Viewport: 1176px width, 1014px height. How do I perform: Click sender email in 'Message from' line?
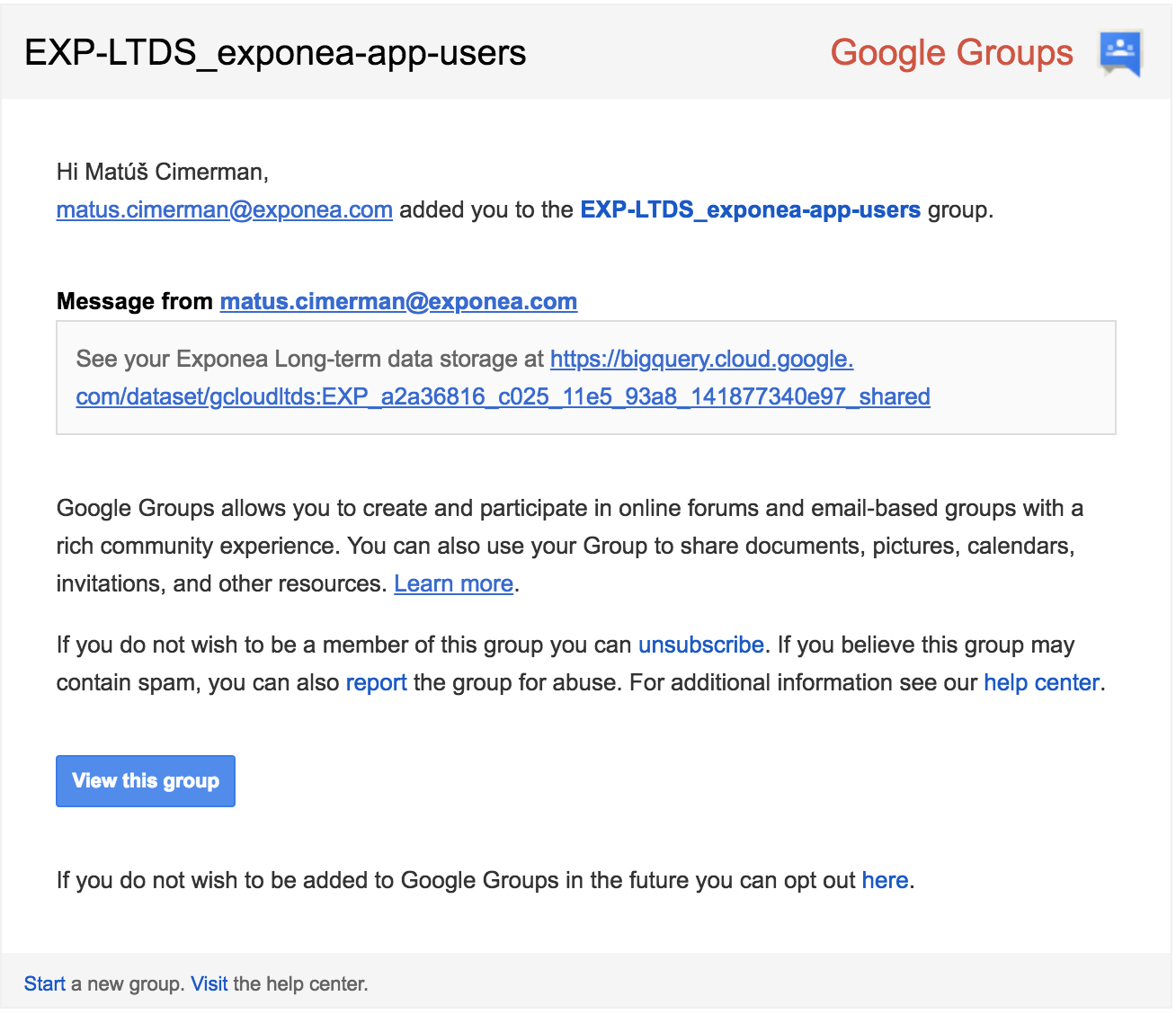(x=398, y=301)
